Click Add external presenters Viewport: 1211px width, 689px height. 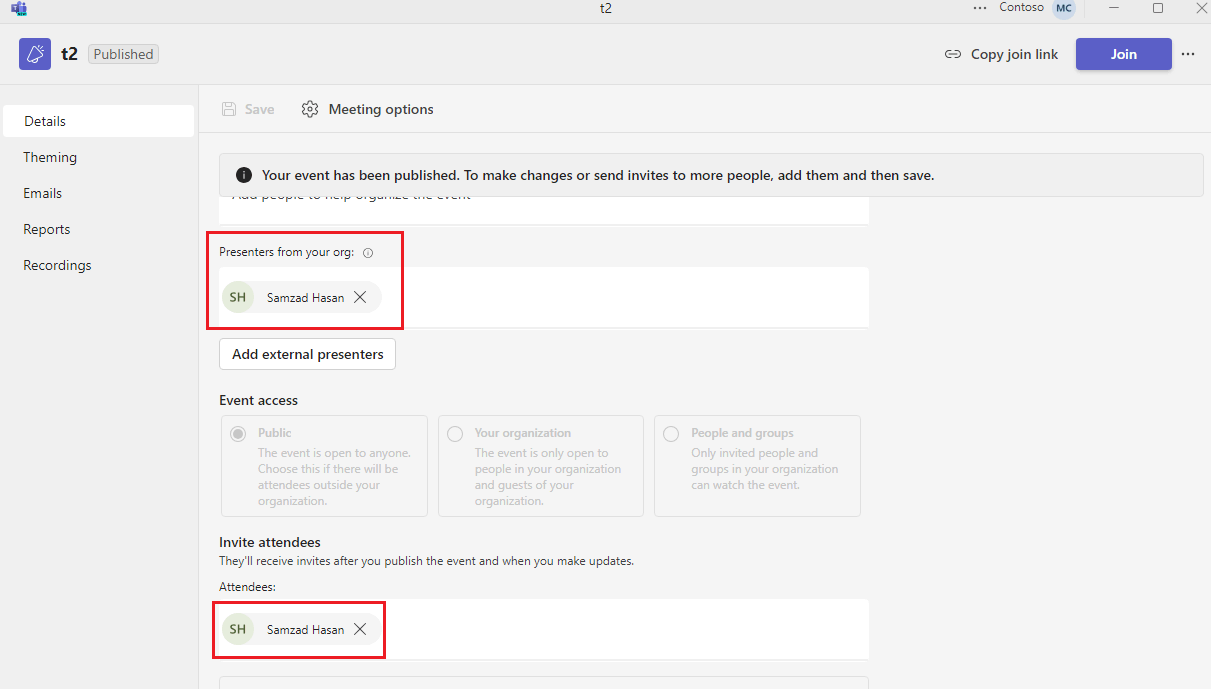306,353
